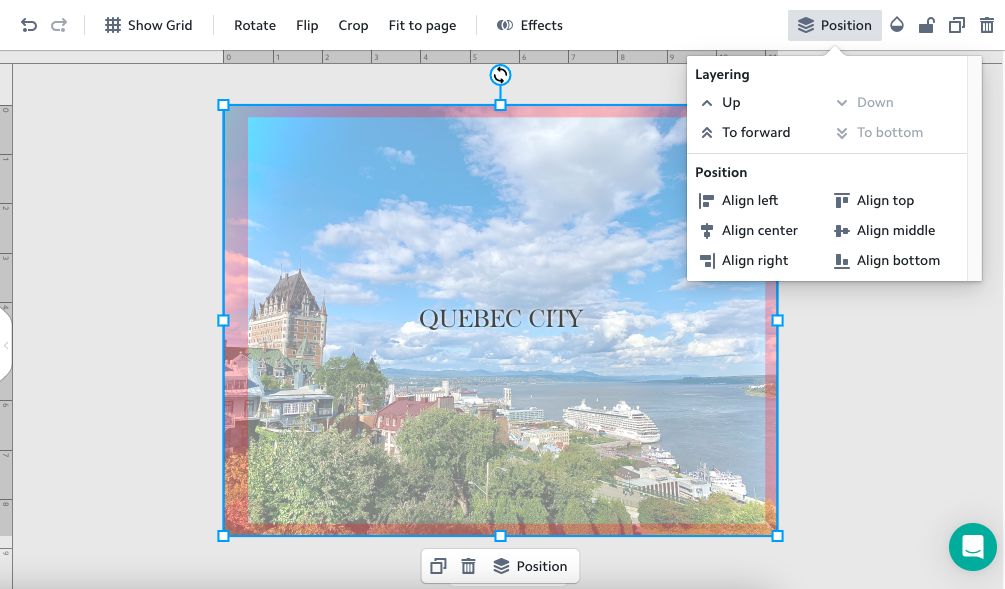This screenshot has width=1005, height=589.
Task: Toggle Show Grid
Action: tap(149, 25)
